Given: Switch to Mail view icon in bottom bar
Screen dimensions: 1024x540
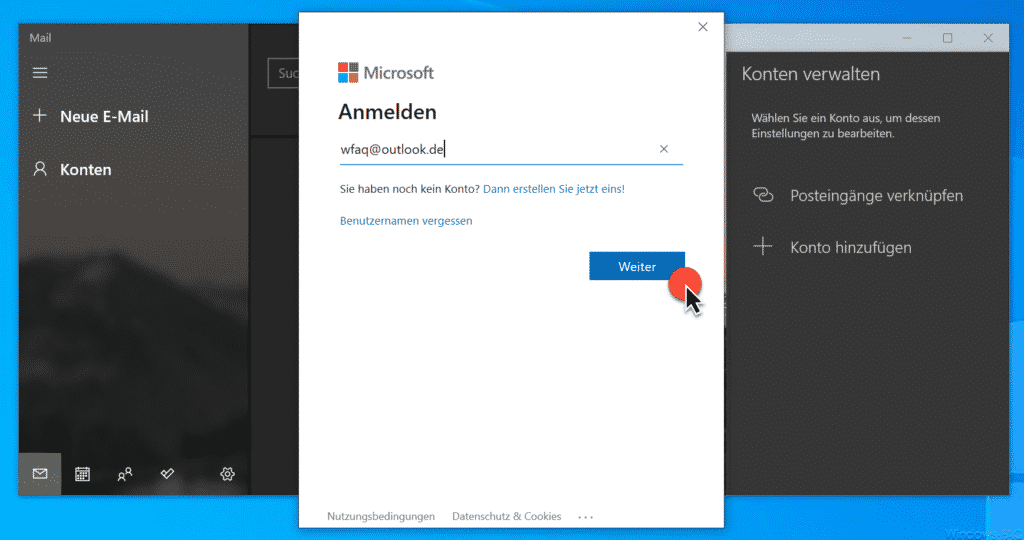Looking at the screenshot, I should point(40,474).
